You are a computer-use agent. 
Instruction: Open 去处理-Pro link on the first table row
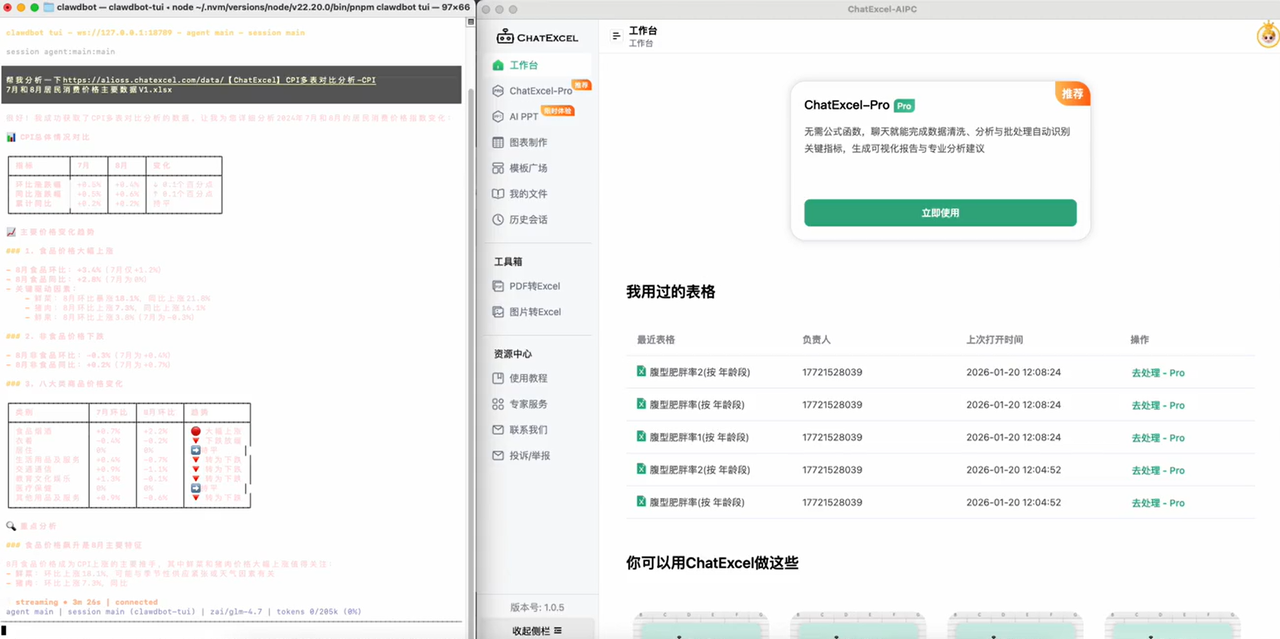coord(1158,371)
